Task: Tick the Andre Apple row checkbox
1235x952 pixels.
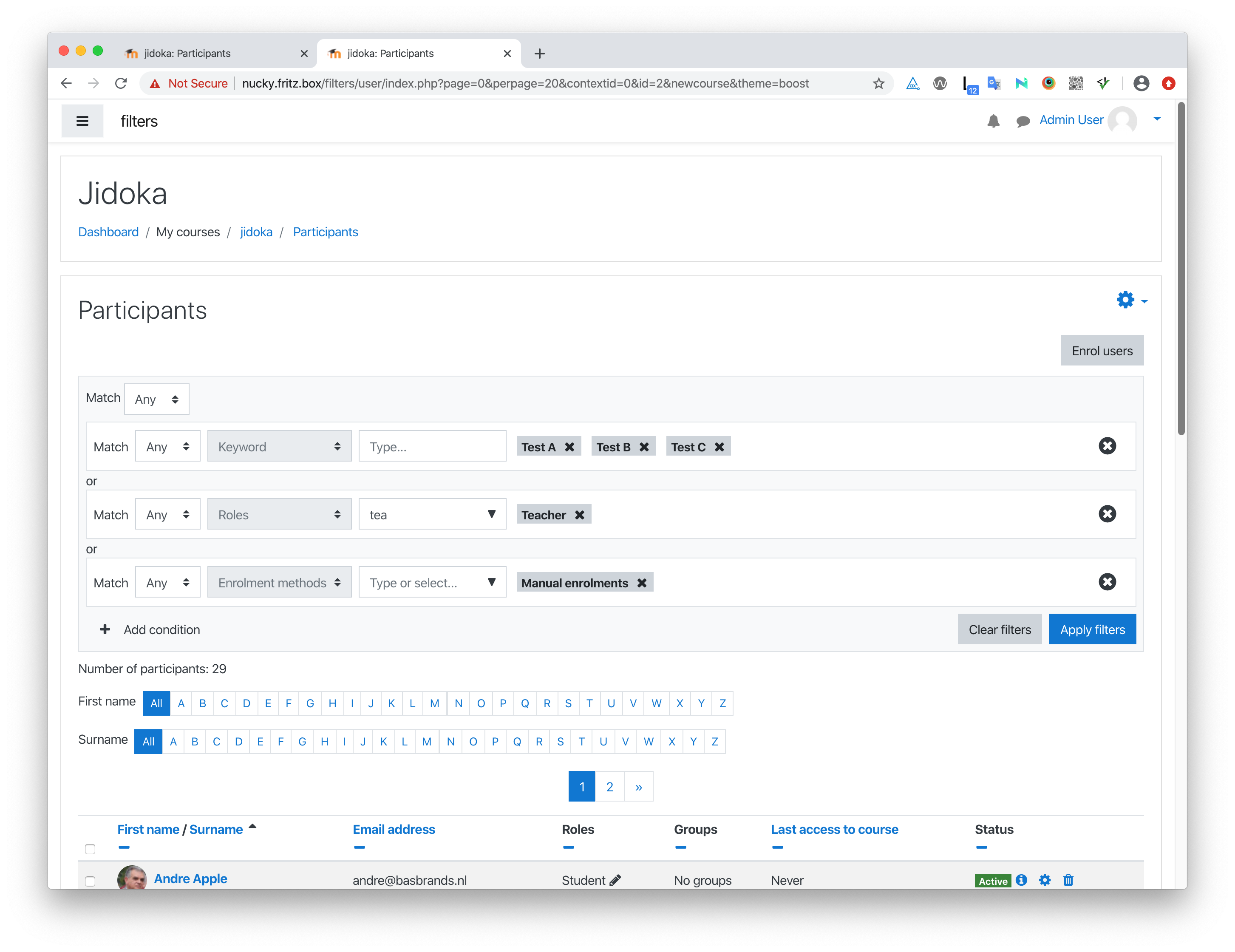Action: (x=90, y=881)
